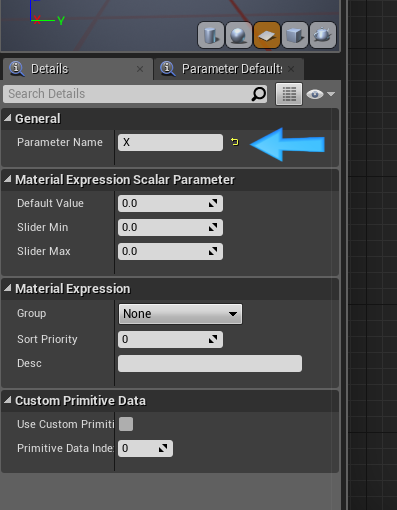The width and height of the screenshot is (397, 510).
Task: Click the Parameter Name label
Action: [x=60, y=142]
